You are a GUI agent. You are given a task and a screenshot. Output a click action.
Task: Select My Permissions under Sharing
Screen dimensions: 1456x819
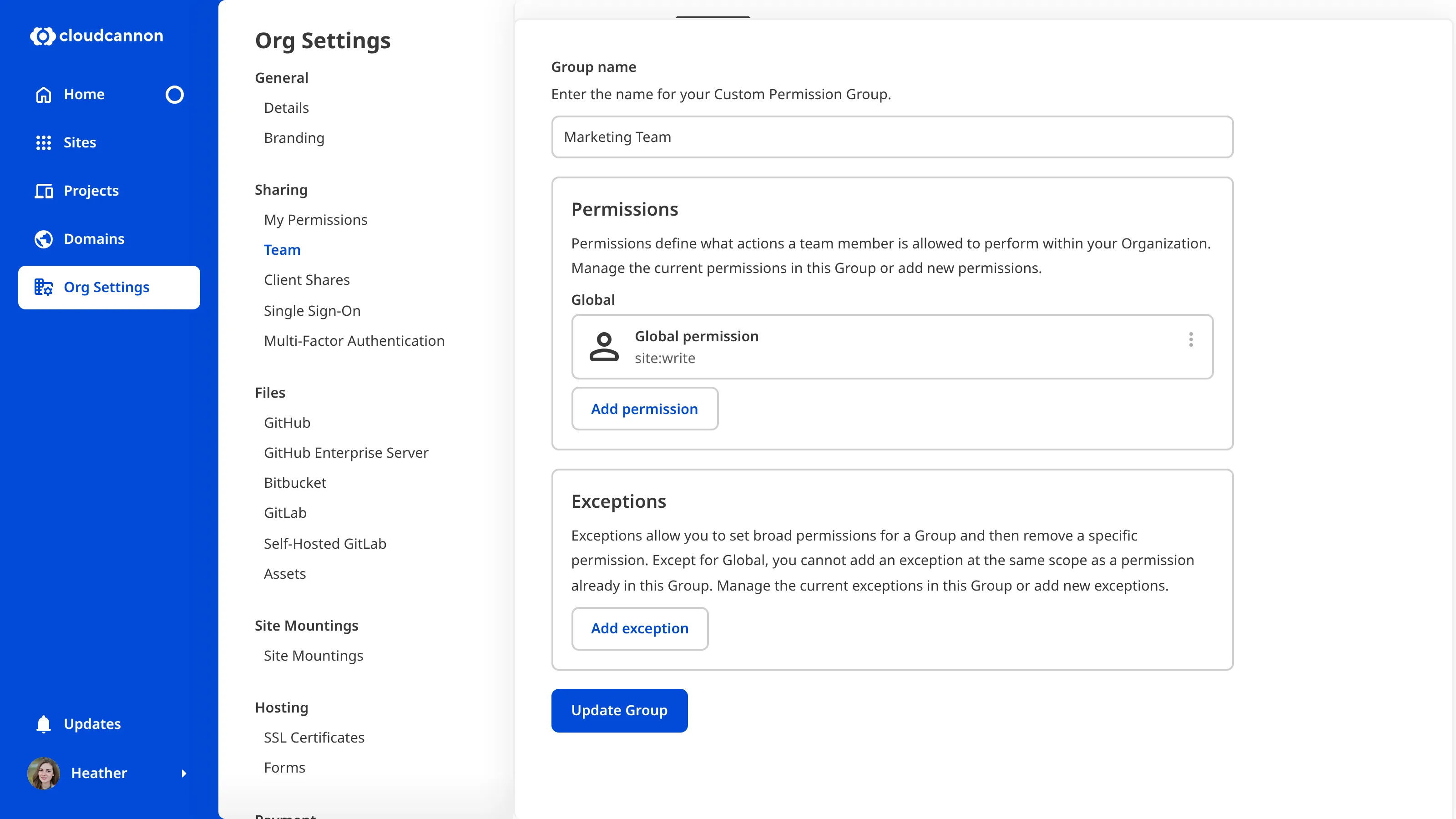pos(316,219)
